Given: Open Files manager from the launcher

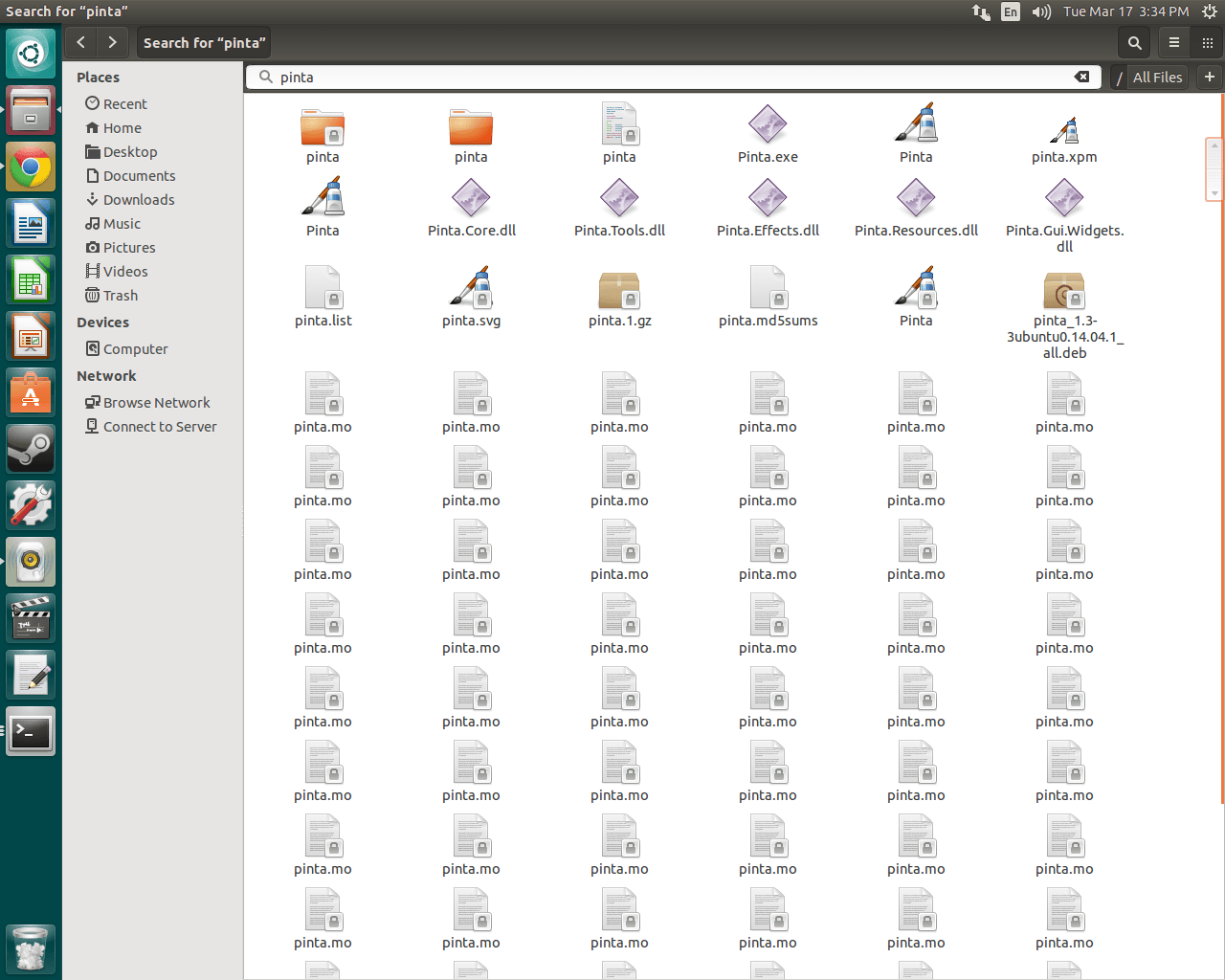Looking at the screenshot, I should pos(31,109).
